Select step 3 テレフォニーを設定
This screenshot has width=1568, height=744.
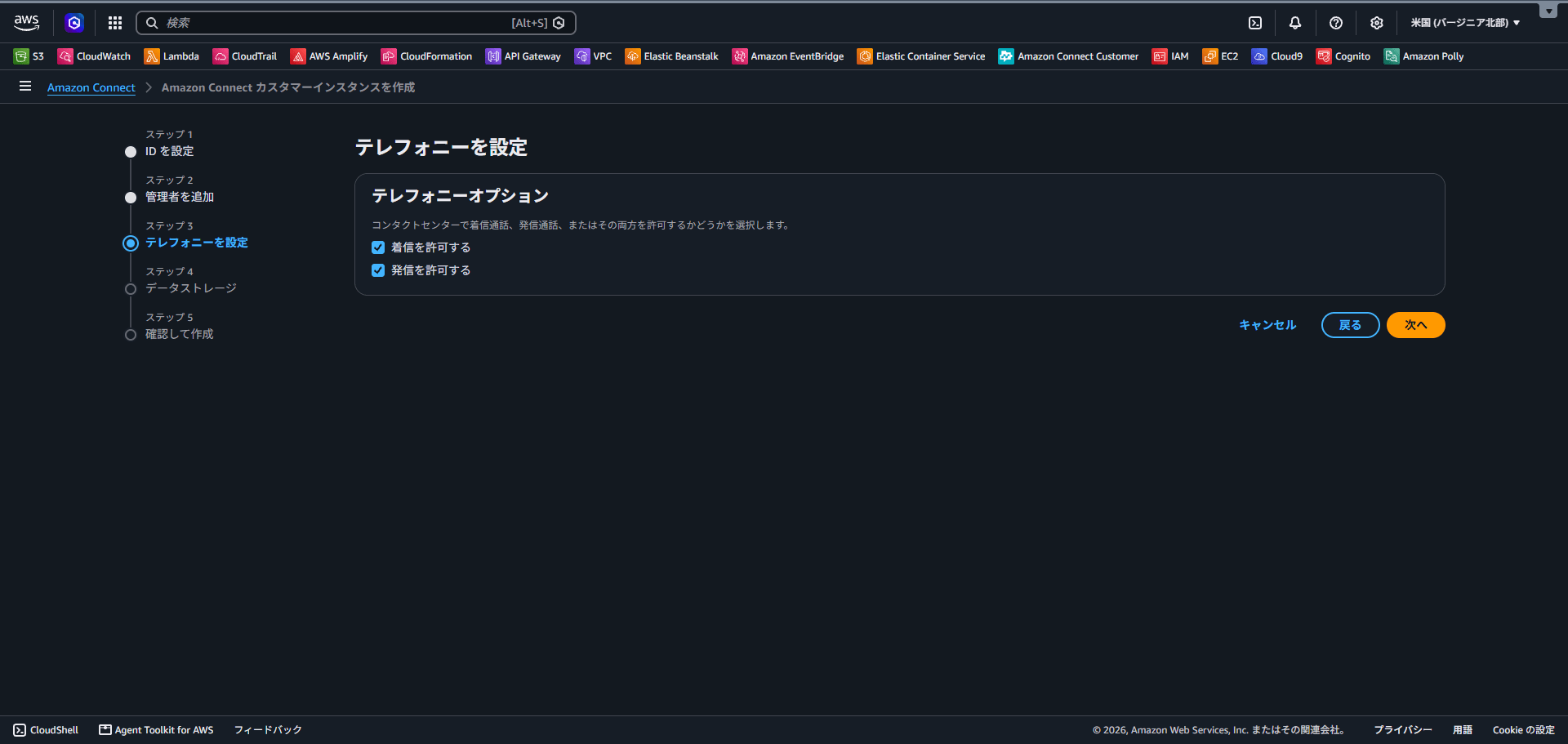[197, 243]
